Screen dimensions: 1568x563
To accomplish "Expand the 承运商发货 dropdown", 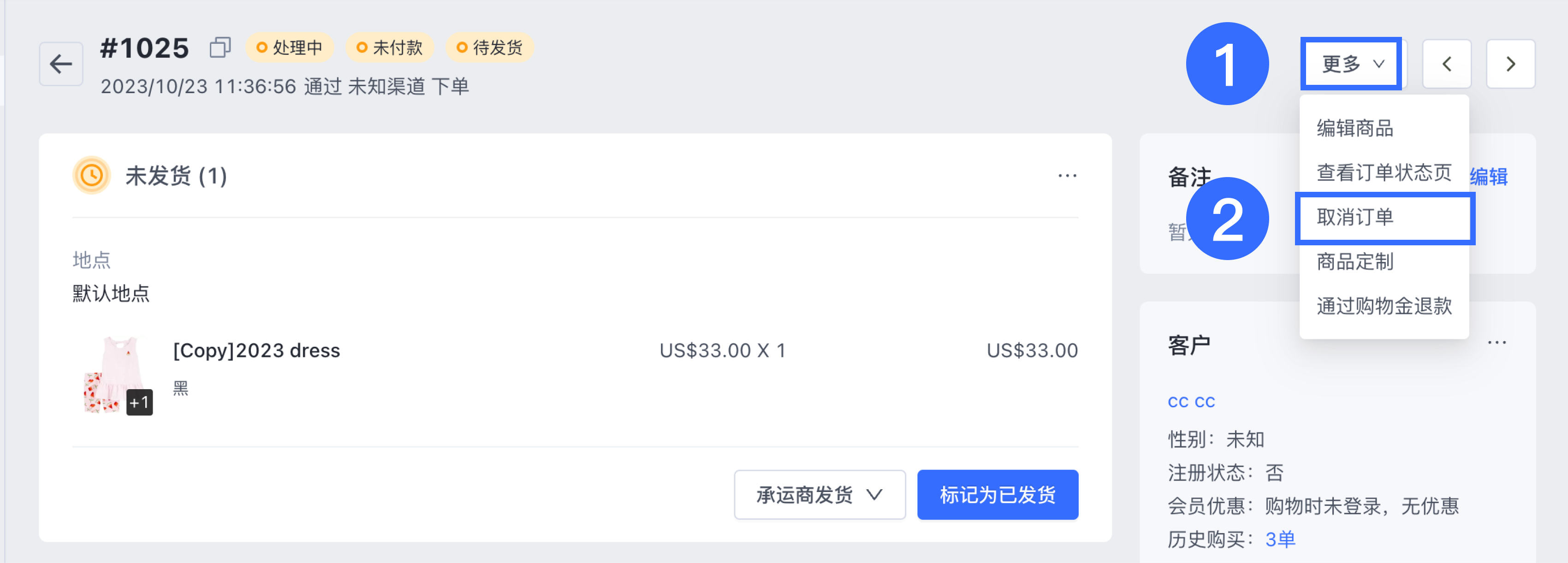I will (x=820, y=494).
